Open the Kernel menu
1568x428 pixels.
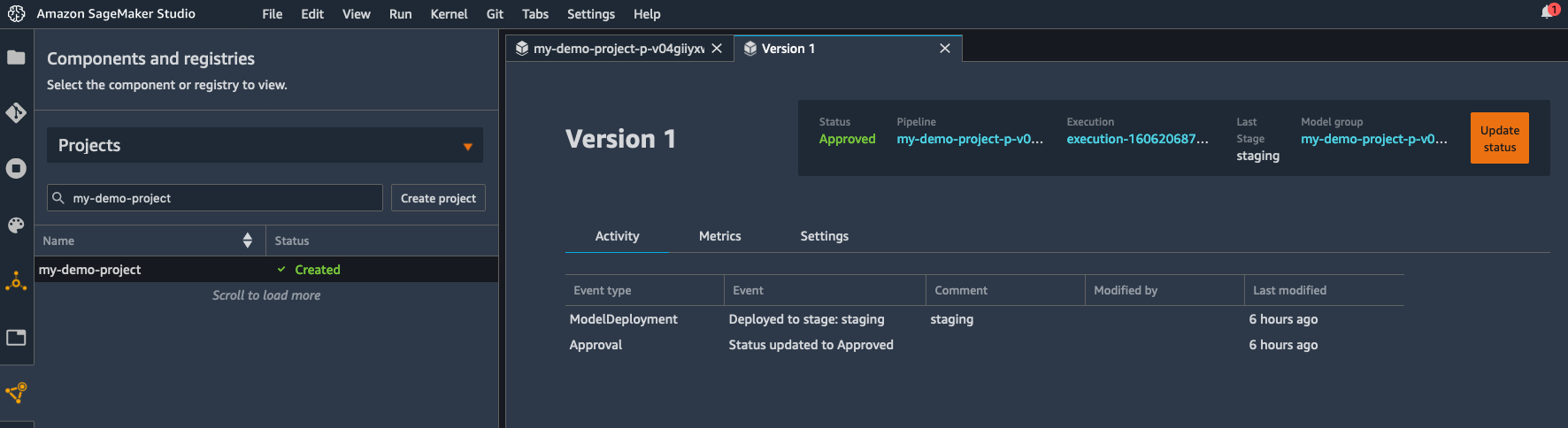[449, 14]
